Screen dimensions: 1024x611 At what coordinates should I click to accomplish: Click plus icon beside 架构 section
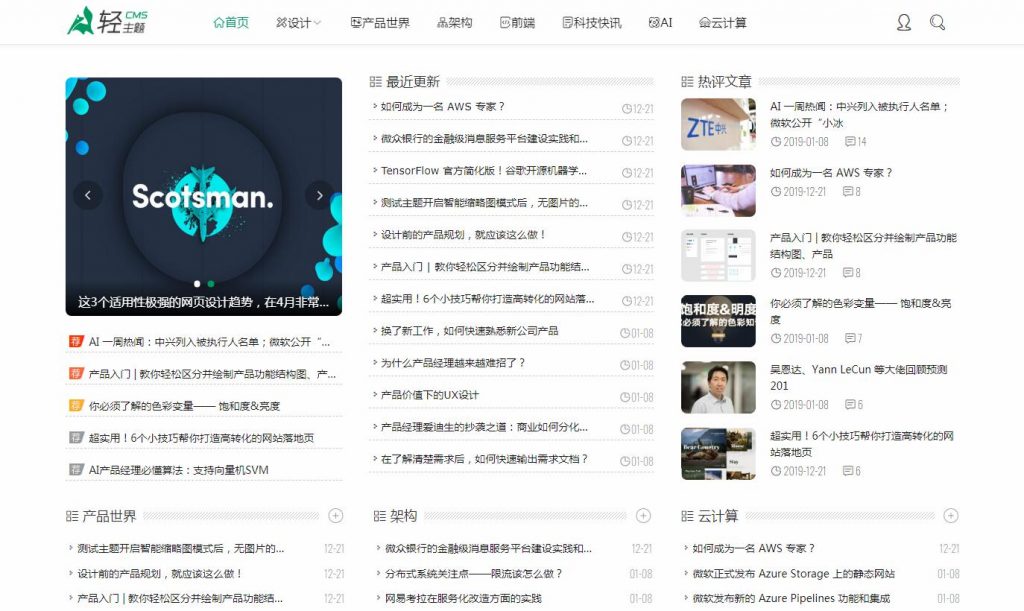tap(643, 516)
